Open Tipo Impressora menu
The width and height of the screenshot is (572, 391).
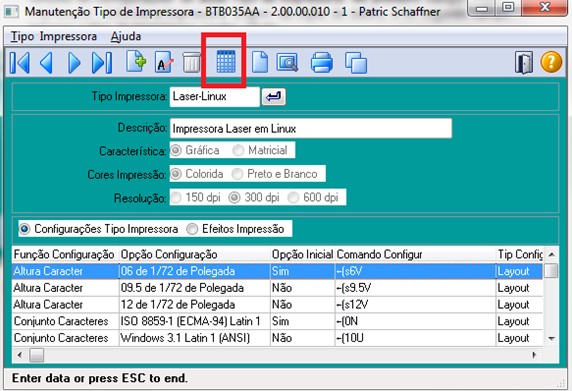(x=54, y=36)
